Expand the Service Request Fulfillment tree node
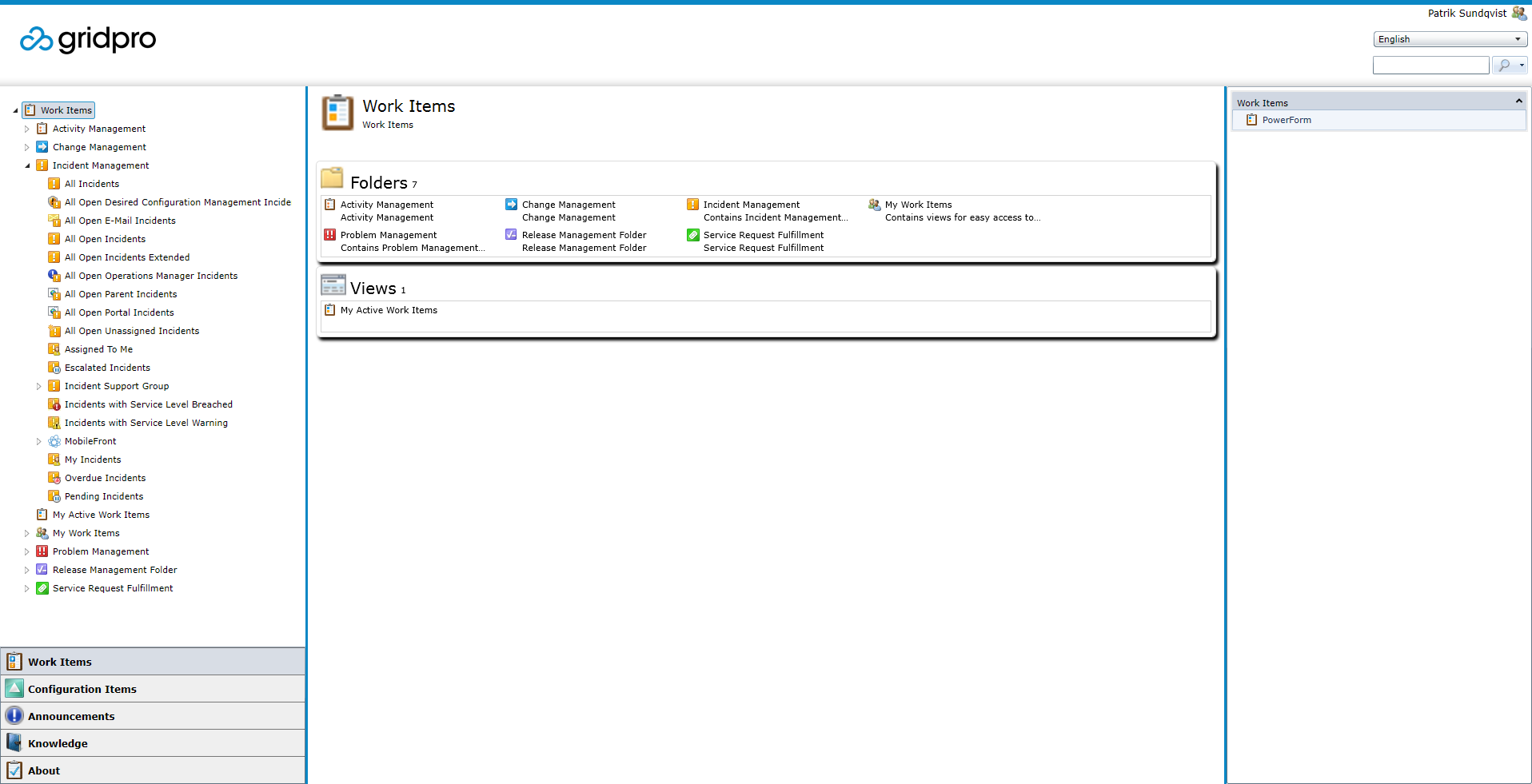Screen dimensions: 1532x784 click(26, 588)
